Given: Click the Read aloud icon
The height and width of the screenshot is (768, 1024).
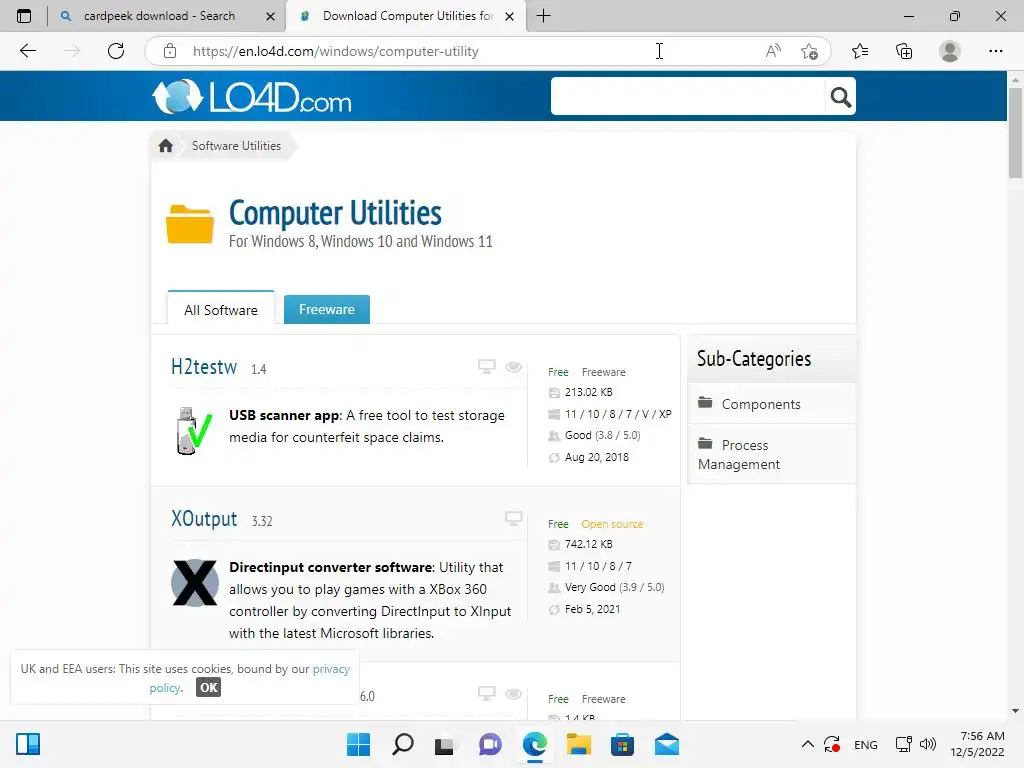Looking at the screenshot, I should click(x=773, y=51).
